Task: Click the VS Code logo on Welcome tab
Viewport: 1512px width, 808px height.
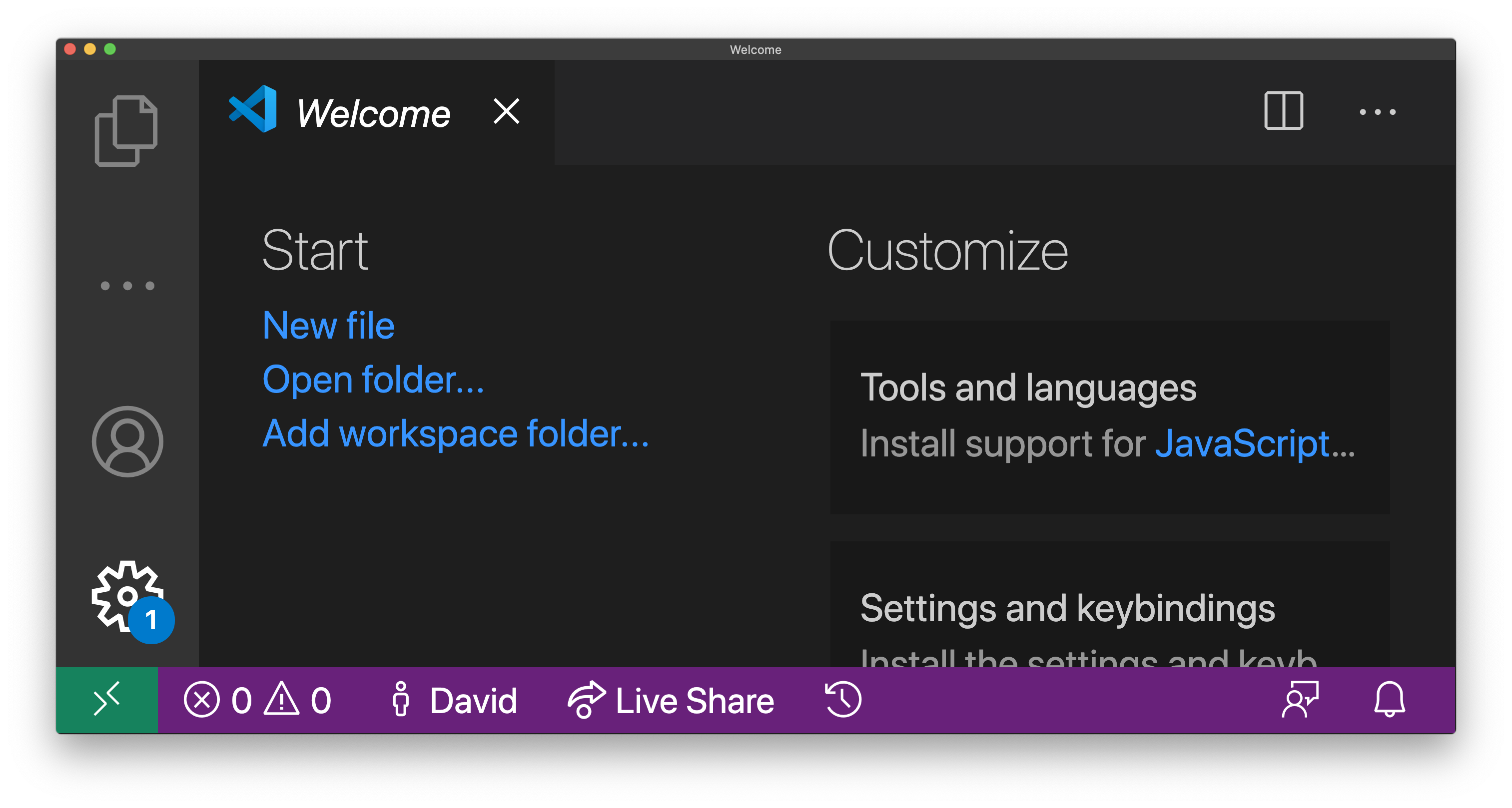Action: point(253,109)
